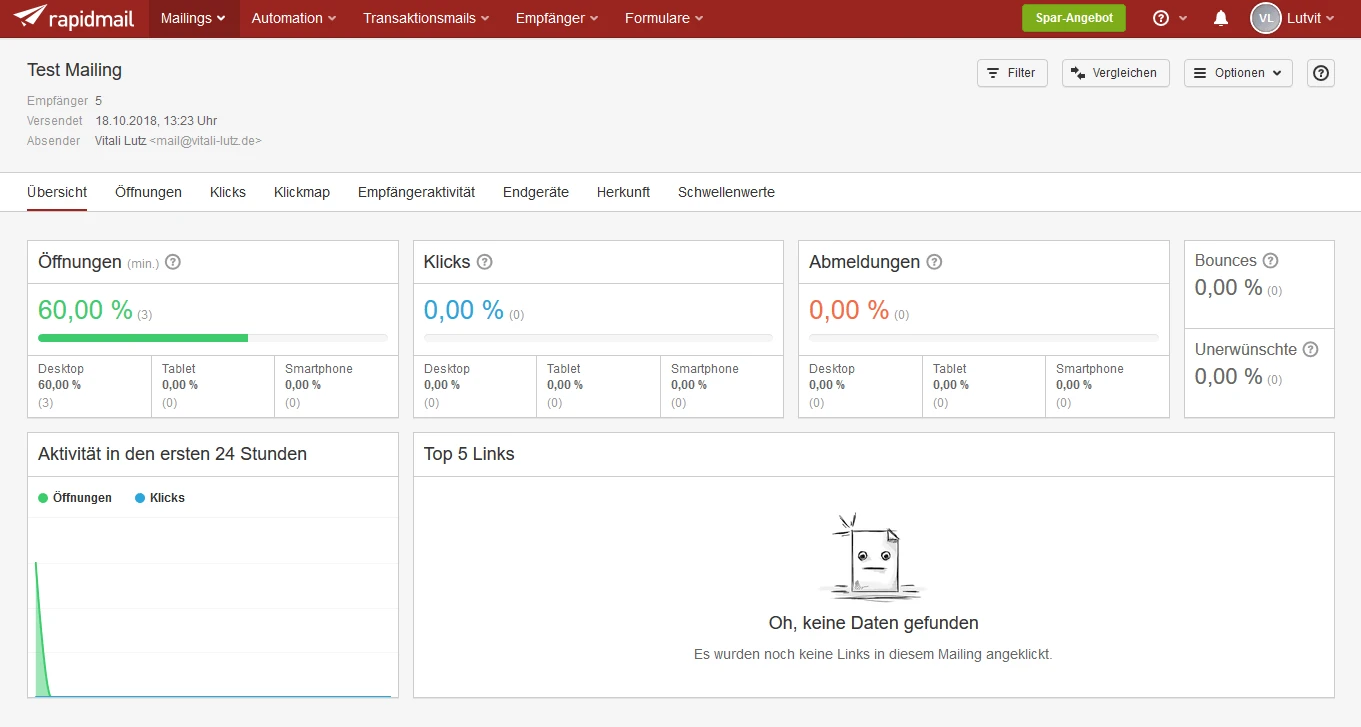This screenshot has height=727, width=1361.
Task: Toggle the Öffnungen series in the legend
Action: click(x=75, y=497)
